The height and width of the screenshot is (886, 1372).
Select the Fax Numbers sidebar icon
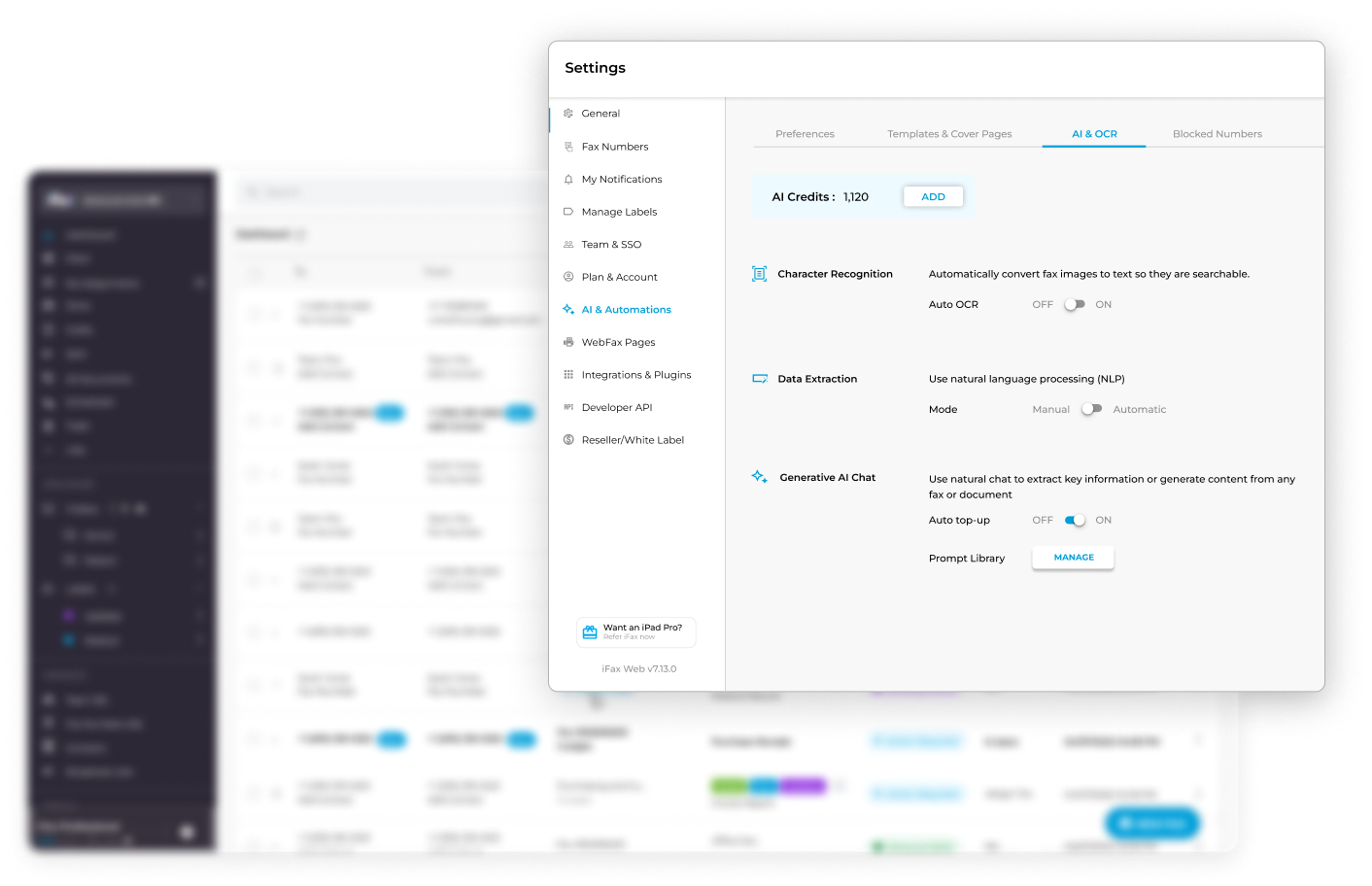pos(568,147)
